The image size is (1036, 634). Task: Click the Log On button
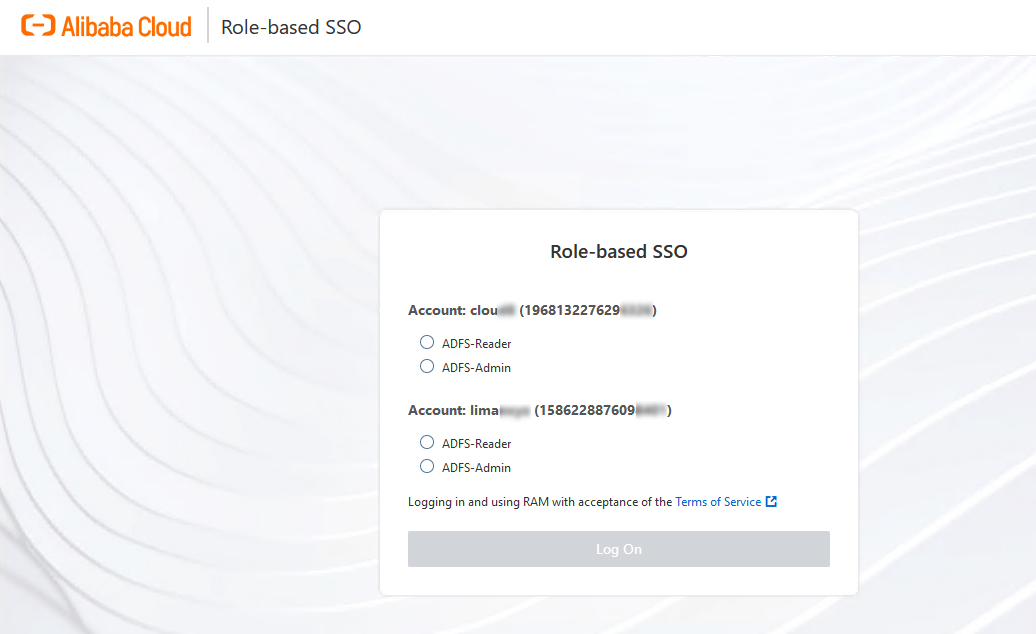(618, 549)
